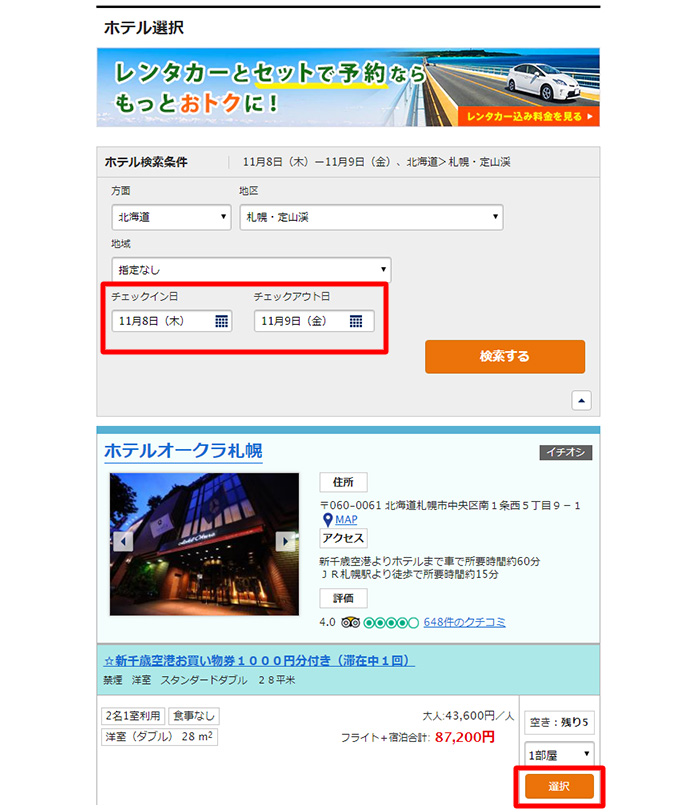
Task: Click the rental car promotion banner
Action: (x=348, y=87)
